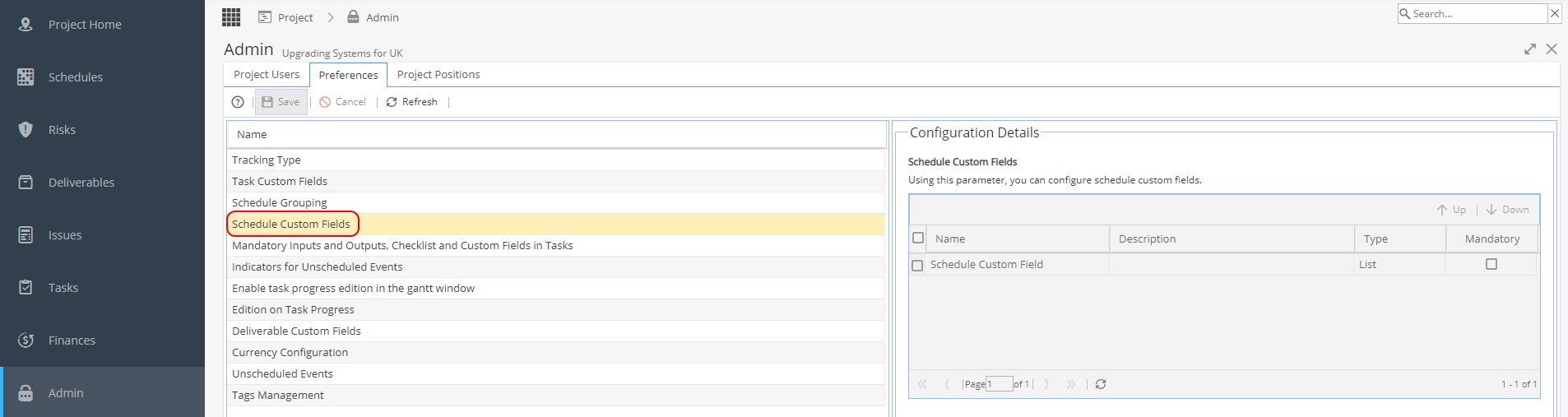1568x417 pixels.
Task: Close the Admin panel
Action: click(1552, 49)
